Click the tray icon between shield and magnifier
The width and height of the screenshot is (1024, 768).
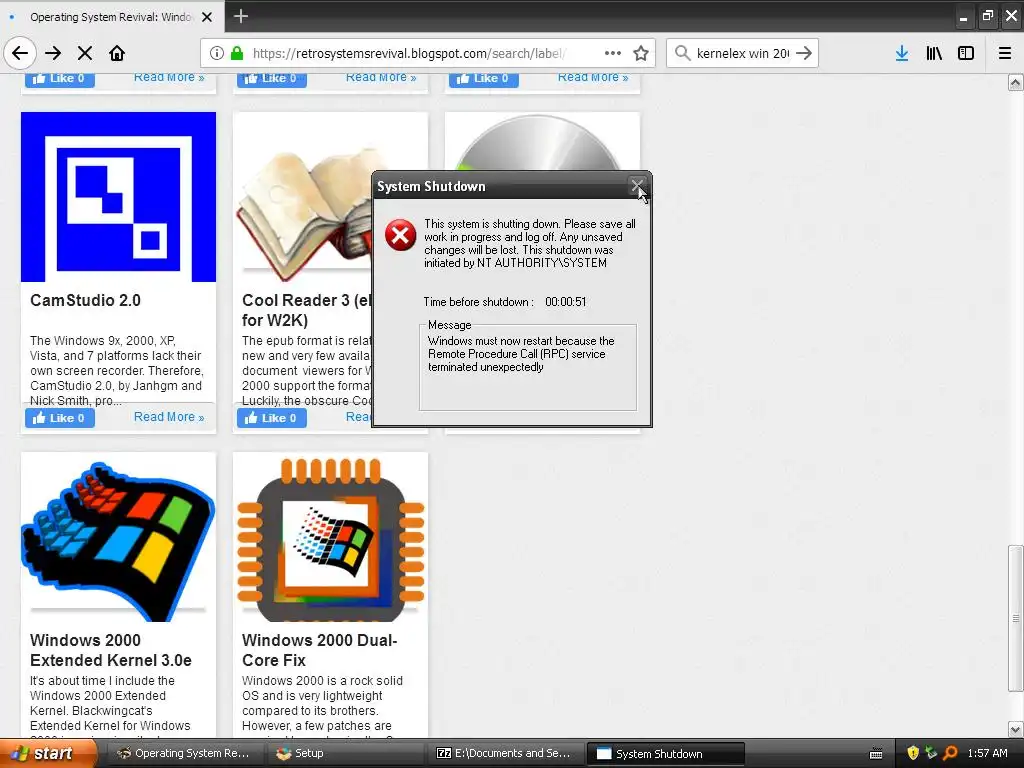pos(931,753)
